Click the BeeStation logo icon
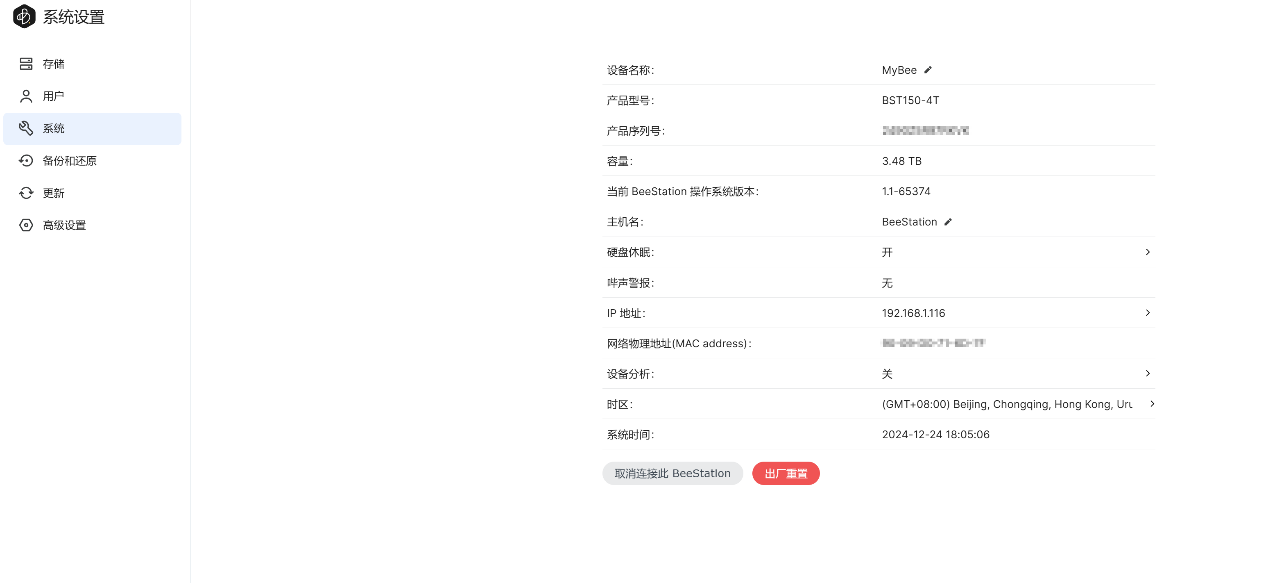1268x583 pixels. (24, 17)
